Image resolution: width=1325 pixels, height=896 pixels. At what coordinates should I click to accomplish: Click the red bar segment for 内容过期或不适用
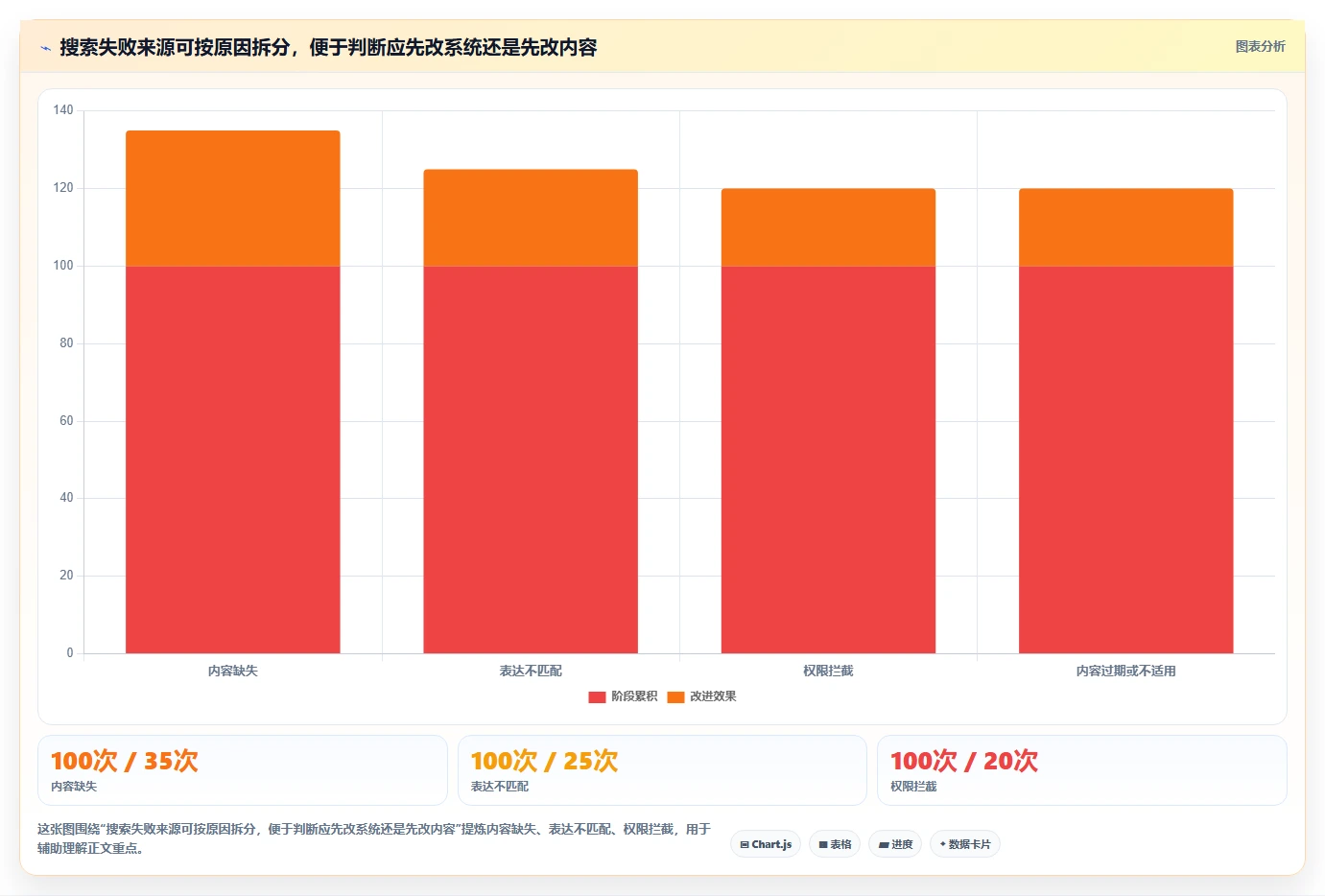(x=1126, y=460)
